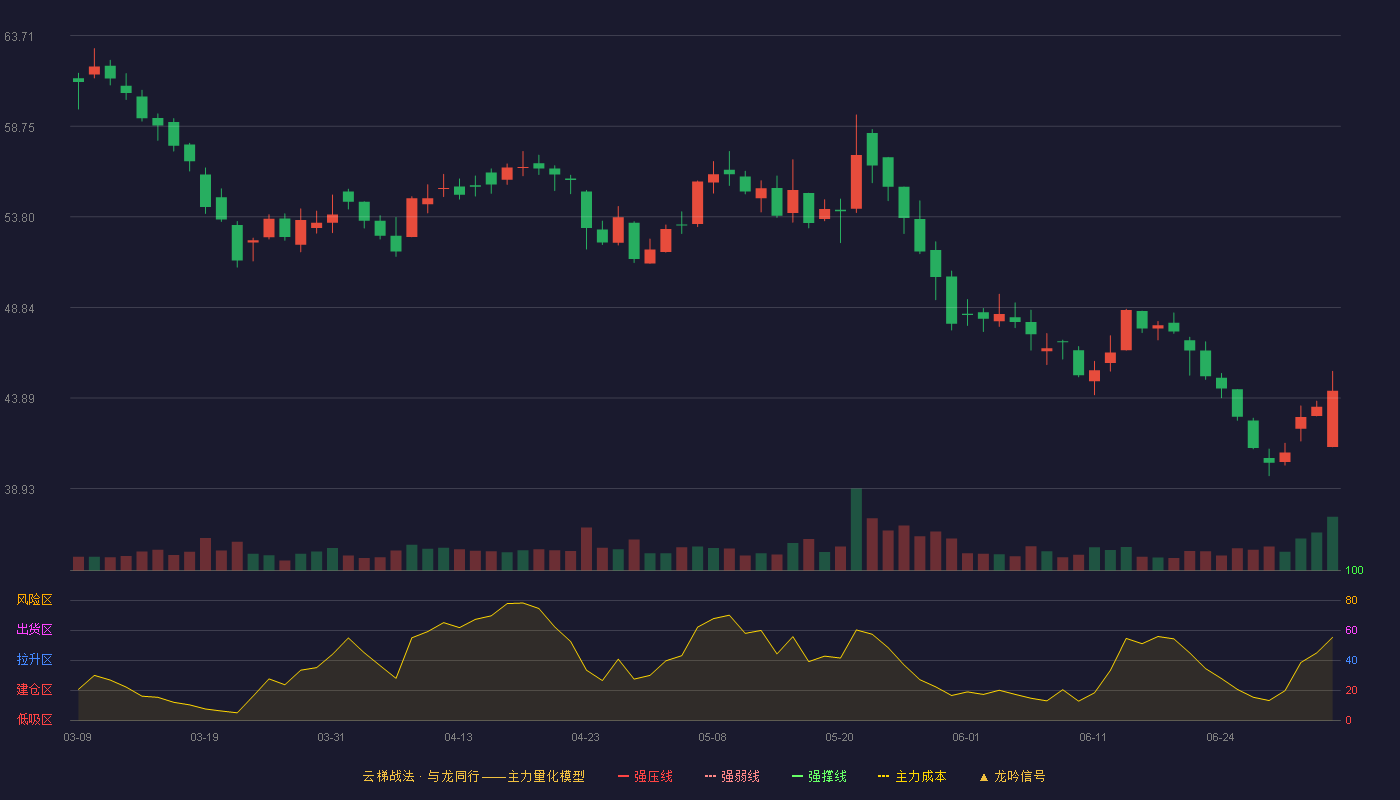
Task: Click the 03-09 date axis label
Action: pyautogui.click(x=77, y=737)
